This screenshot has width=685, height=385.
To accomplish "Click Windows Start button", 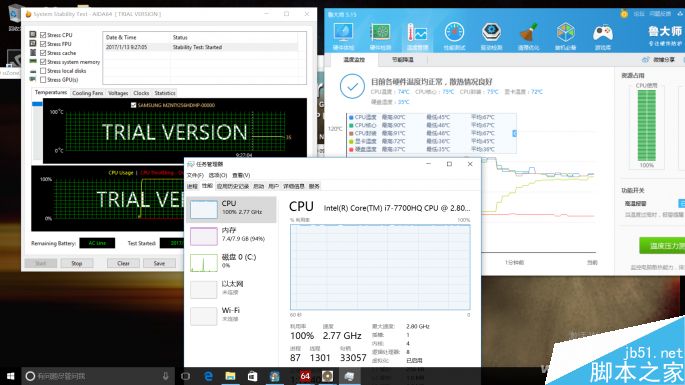I will click(10, 376).
